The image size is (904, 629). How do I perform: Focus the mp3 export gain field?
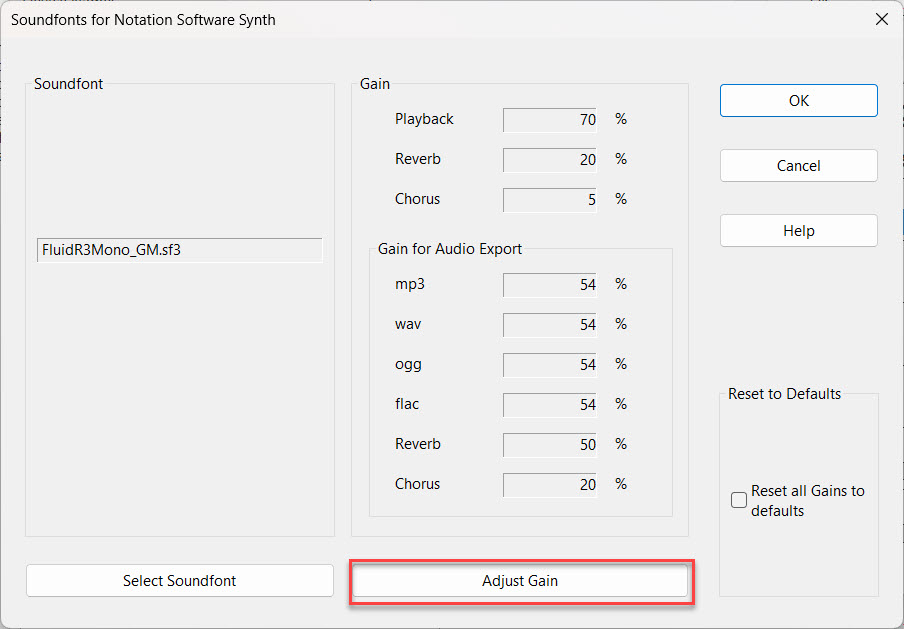coord(550,285)
